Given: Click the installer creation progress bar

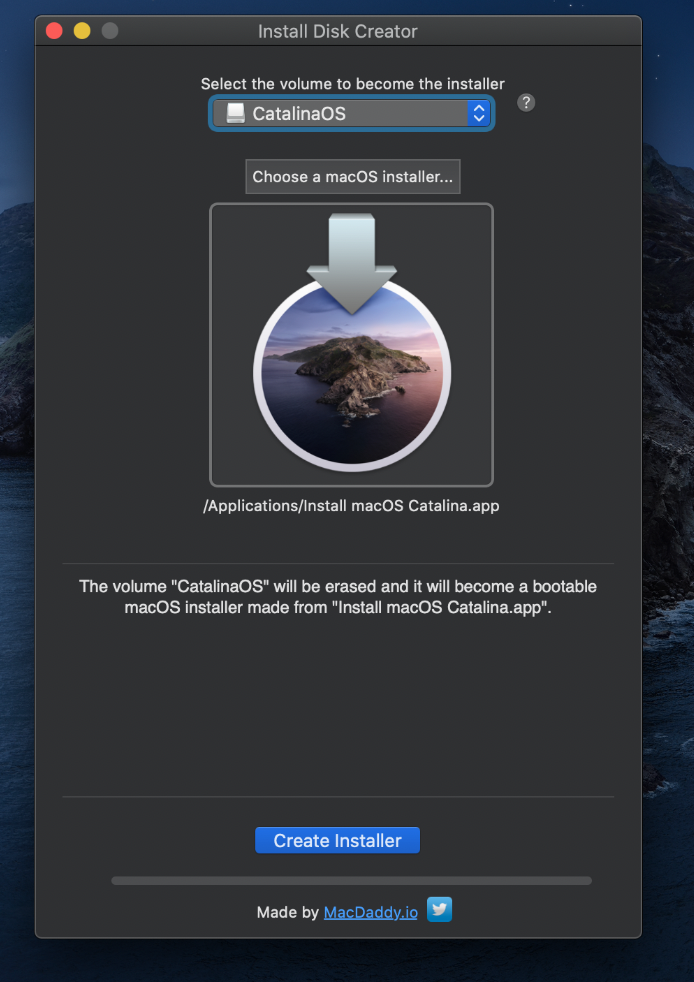Looking at the screenshot, I should 351,881.
